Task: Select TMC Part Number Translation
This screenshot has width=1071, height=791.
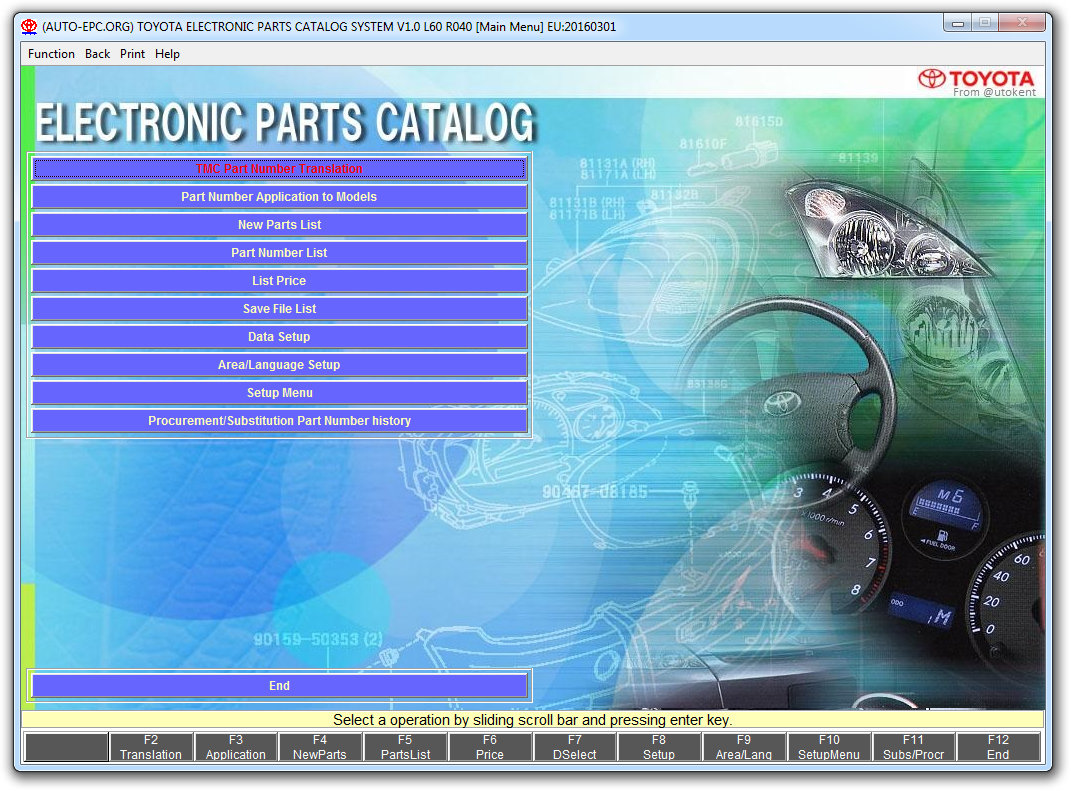Action: pyautogui.click(x=279, y=169)
